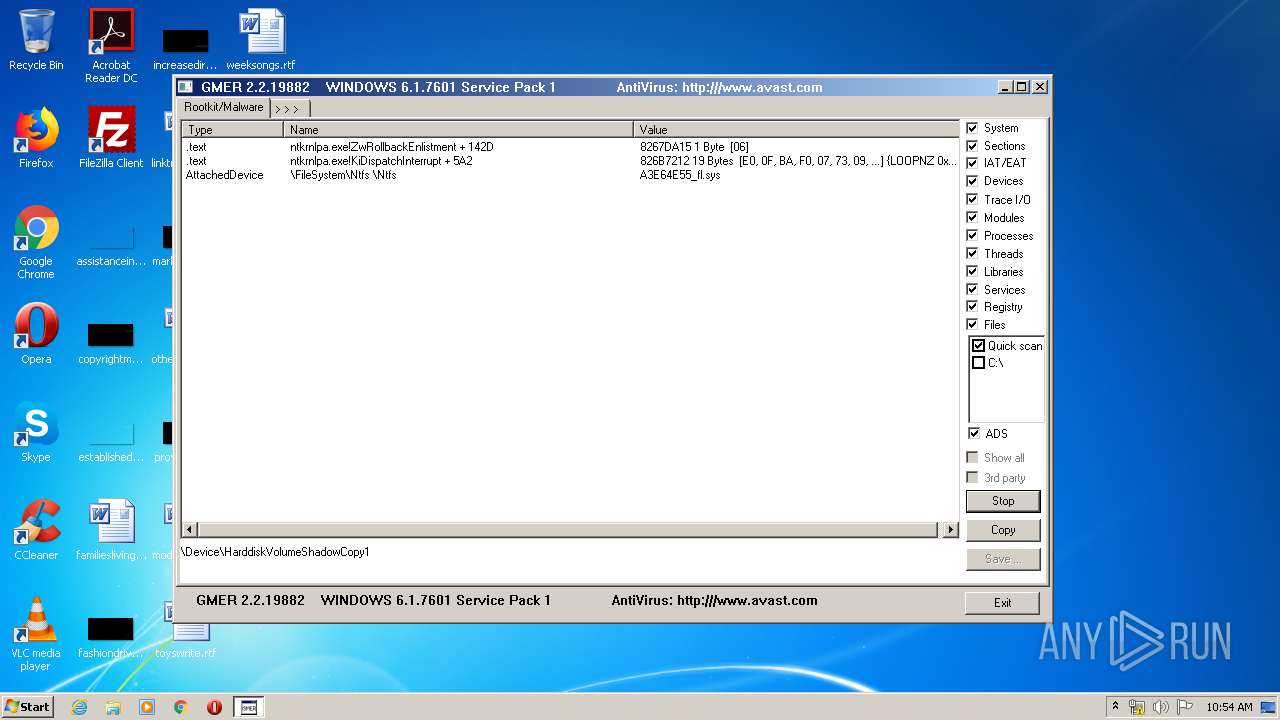Click the volume tray icon

(x=1161, y=707)
